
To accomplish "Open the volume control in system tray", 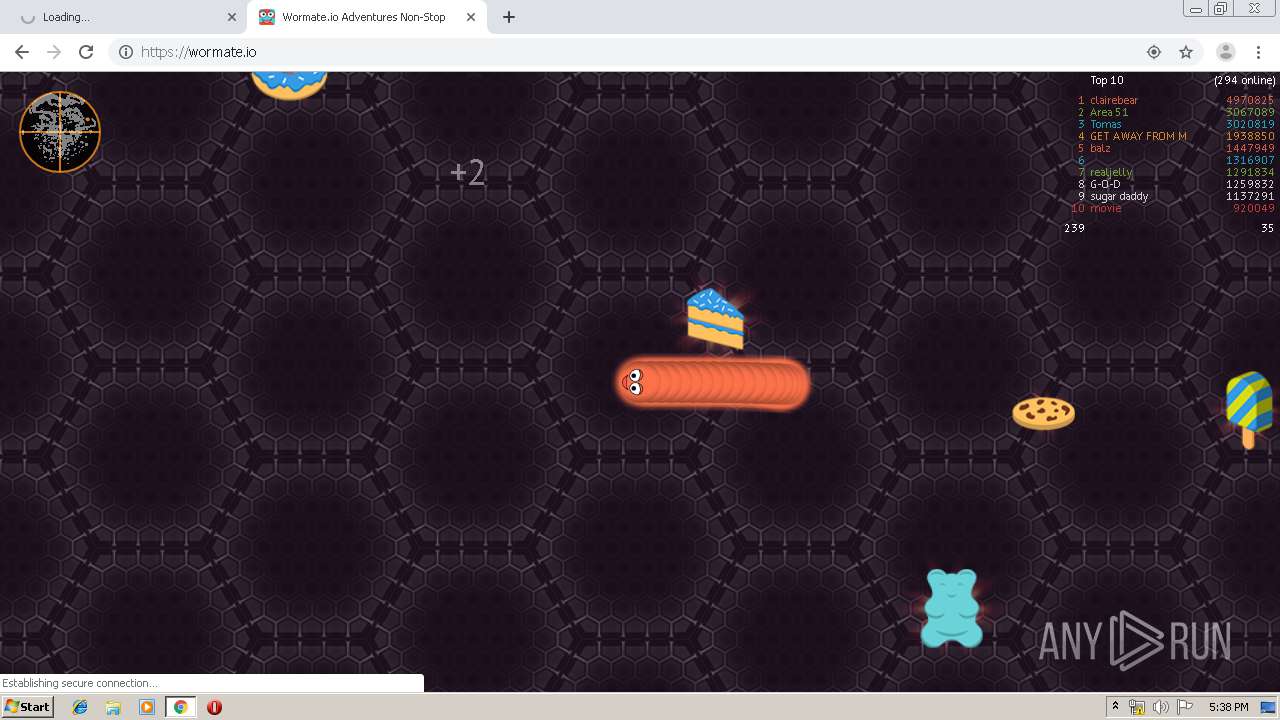I will coord(1160,707).
